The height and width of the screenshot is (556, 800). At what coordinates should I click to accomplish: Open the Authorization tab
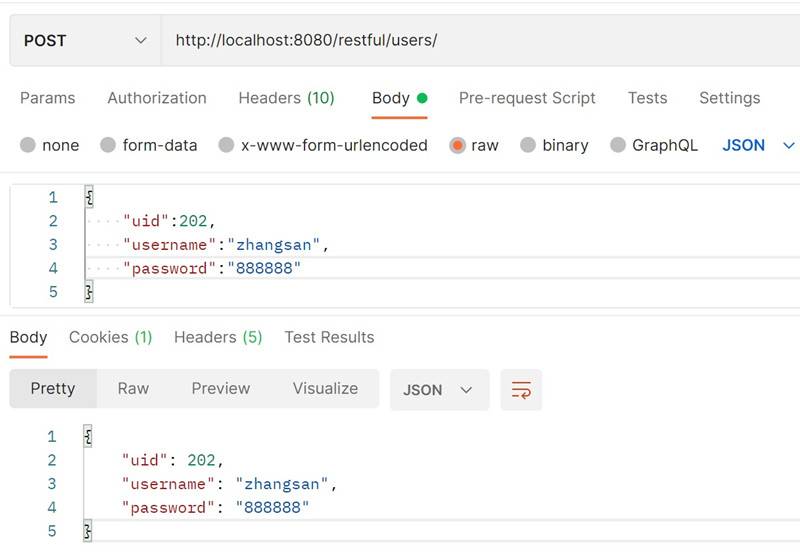[x=157, y=98]
